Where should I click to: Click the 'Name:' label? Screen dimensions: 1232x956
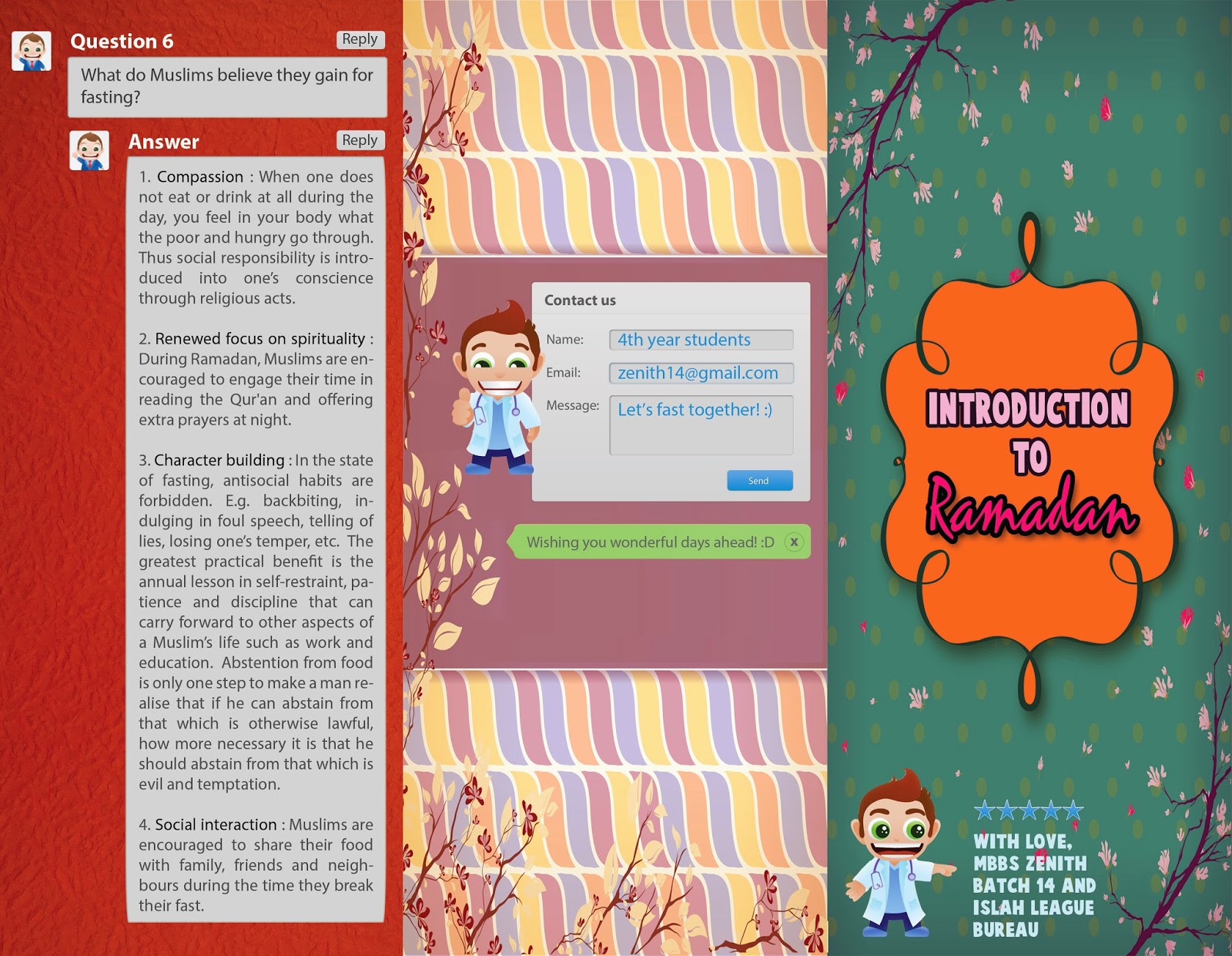point(564,340)
